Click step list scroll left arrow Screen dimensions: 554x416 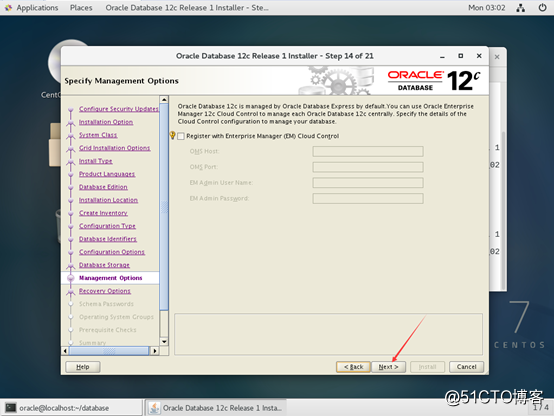65,351
